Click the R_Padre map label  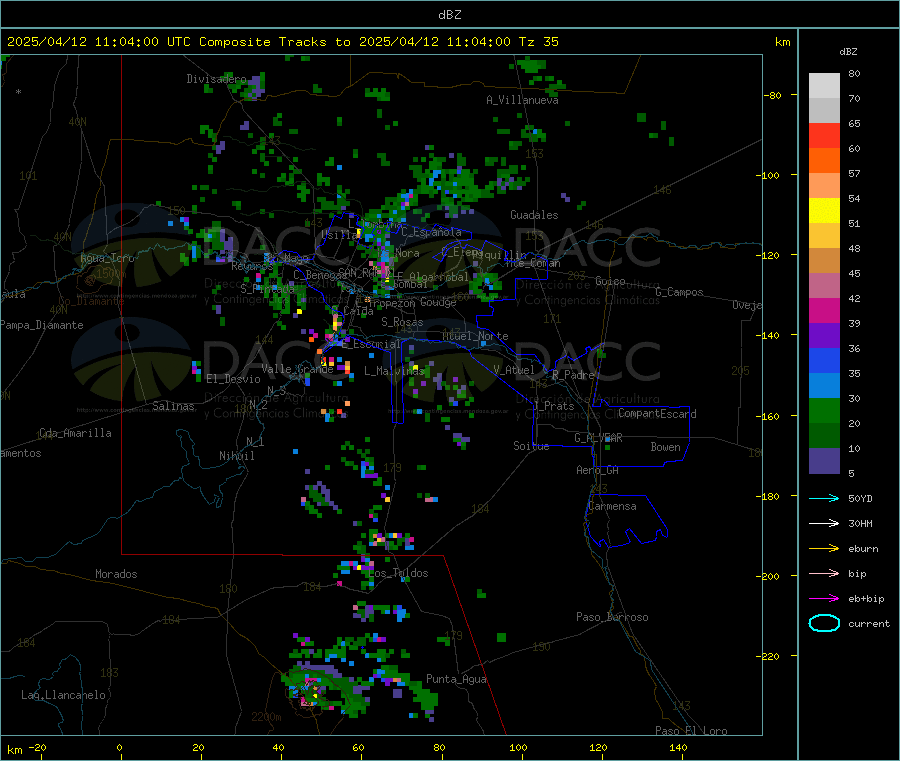(573, 375)
